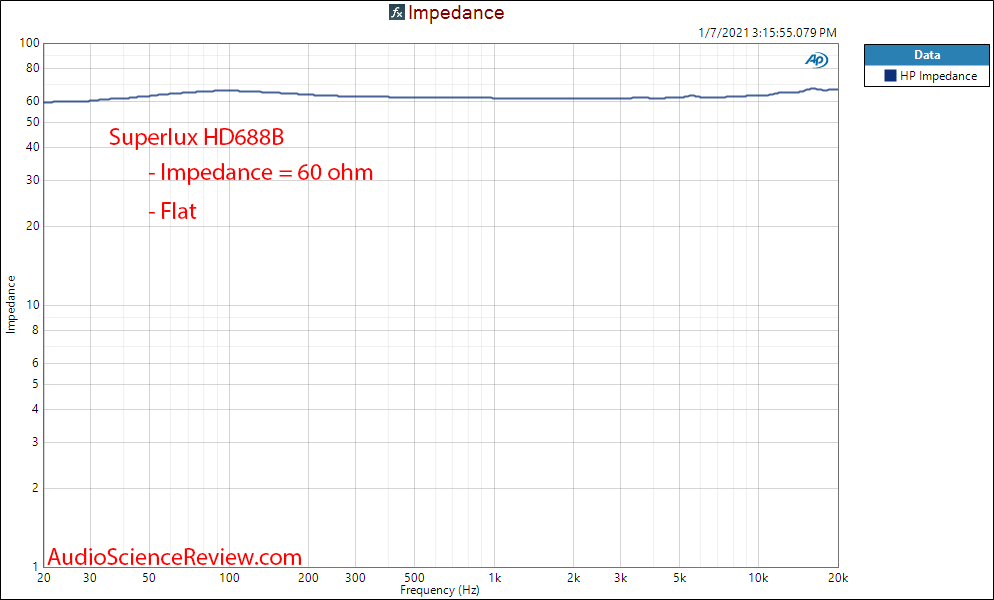Image resolution: width=994 pixels, height=600 pixels.
Task: Click the "500" frequency tick label
Action: (415, 578)
